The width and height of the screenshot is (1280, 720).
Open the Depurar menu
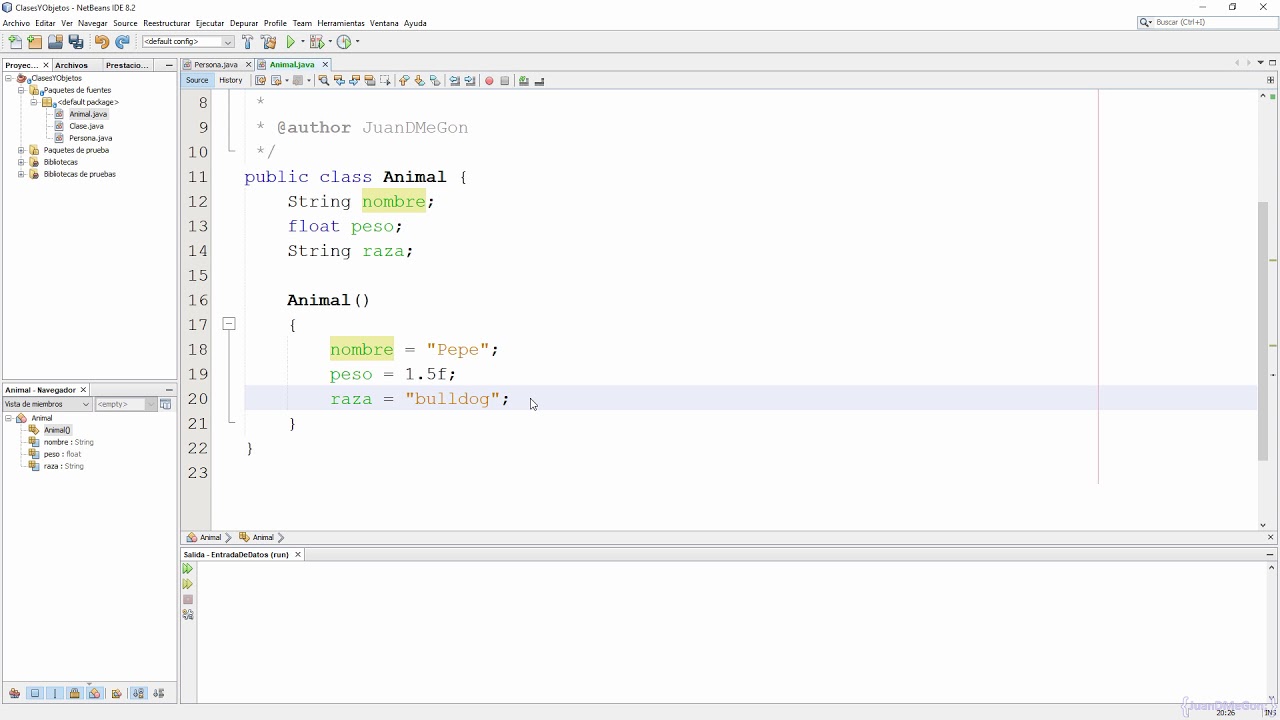pos(244,23)
